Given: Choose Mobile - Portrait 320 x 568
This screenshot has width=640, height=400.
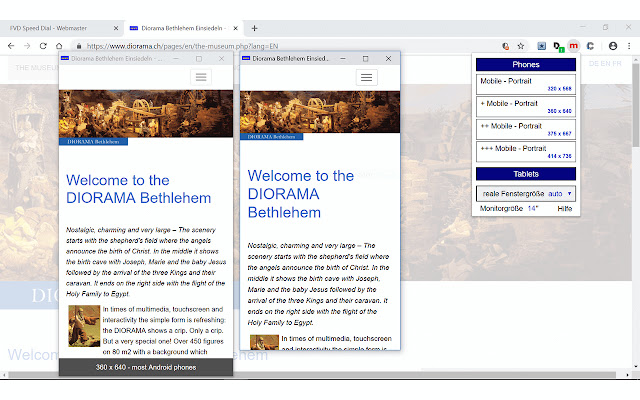Looking at the screenshot, I should pyautogui.click(x=526, y=84).
